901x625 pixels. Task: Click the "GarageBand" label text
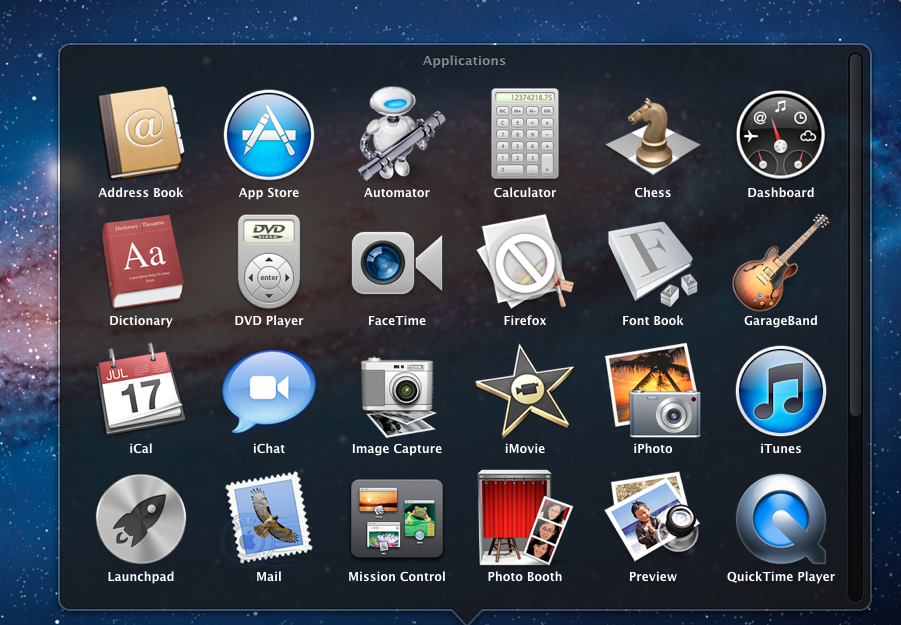[x=780, y=321]
